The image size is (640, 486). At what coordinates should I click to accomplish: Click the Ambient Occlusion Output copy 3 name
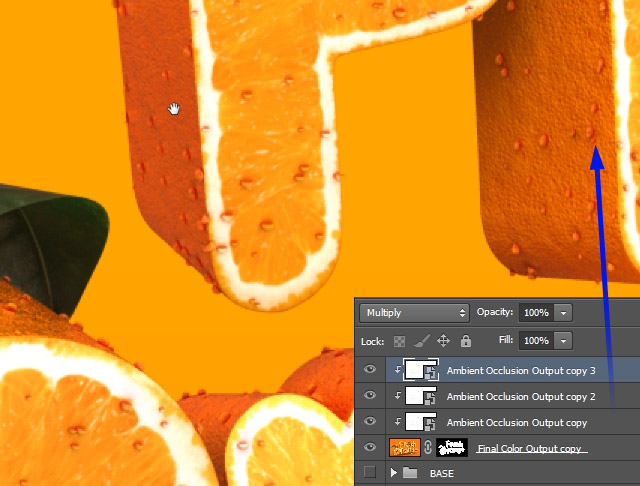[x=521, y=371]
